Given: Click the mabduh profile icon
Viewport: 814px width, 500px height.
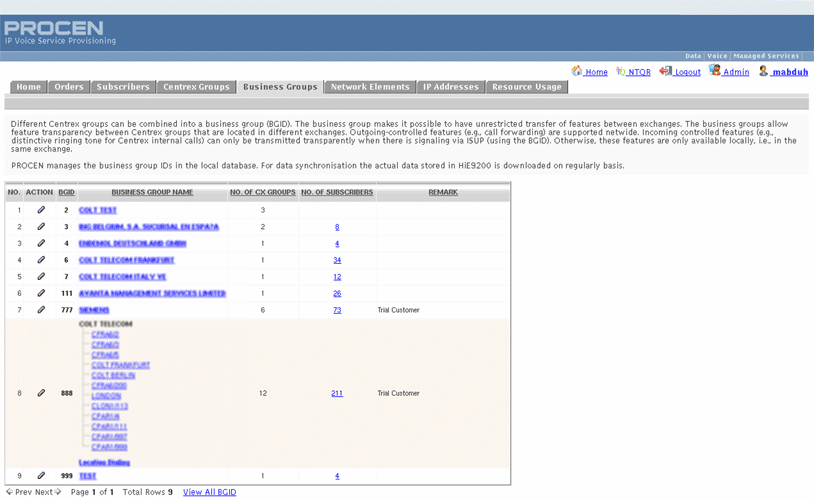Looking at the screenshot, I should pos(763,71).
